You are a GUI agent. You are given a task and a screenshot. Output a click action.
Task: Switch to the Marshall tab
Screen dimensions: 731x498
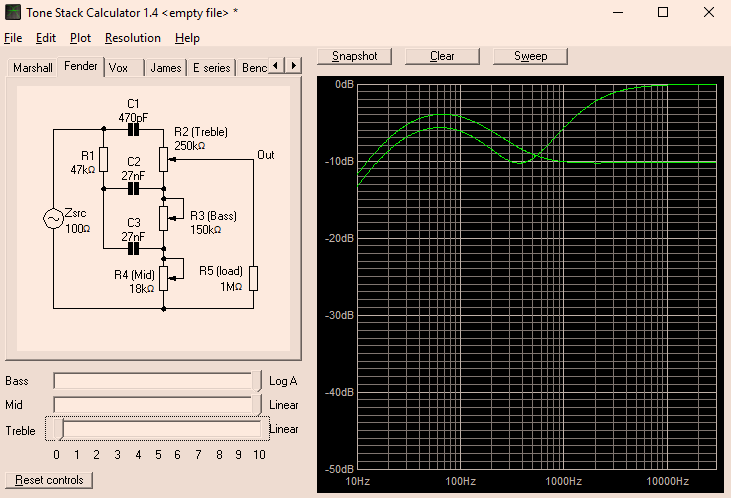pos(33,68)
